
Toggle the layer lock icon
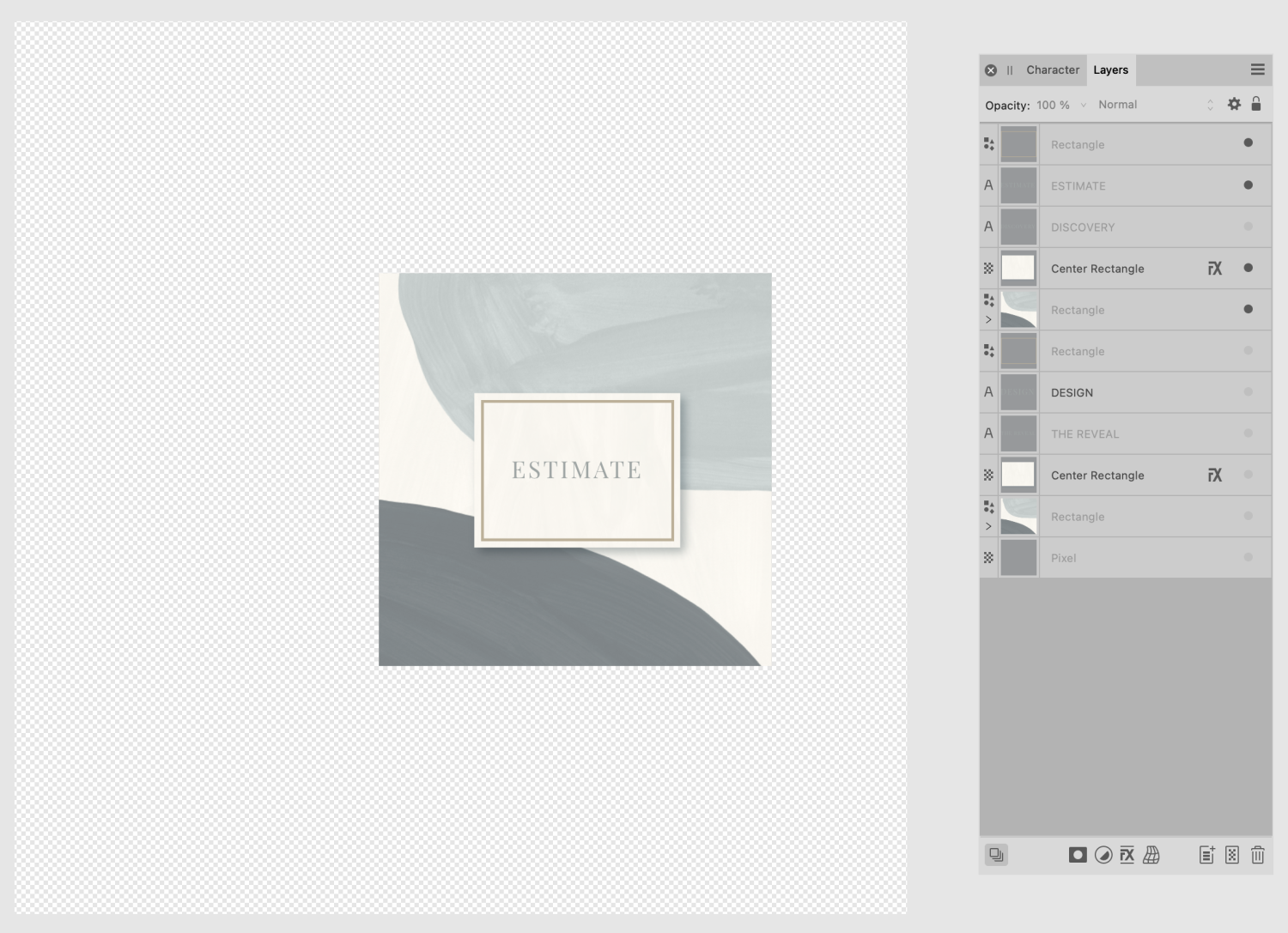click(x=1256, y=104)
